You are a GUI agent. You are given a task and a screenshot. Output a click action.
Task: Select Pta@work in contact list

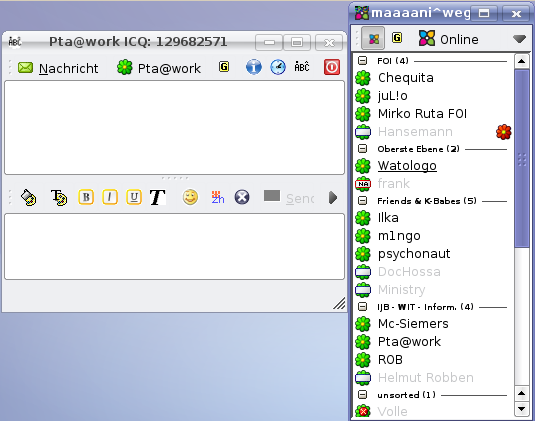coord(409,342)
